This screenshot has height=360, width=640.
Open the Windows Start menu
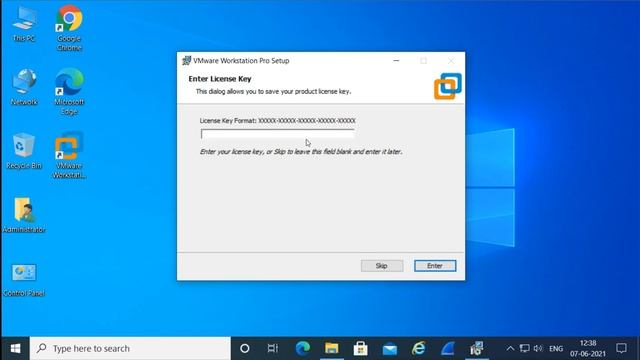pos(15,349)
